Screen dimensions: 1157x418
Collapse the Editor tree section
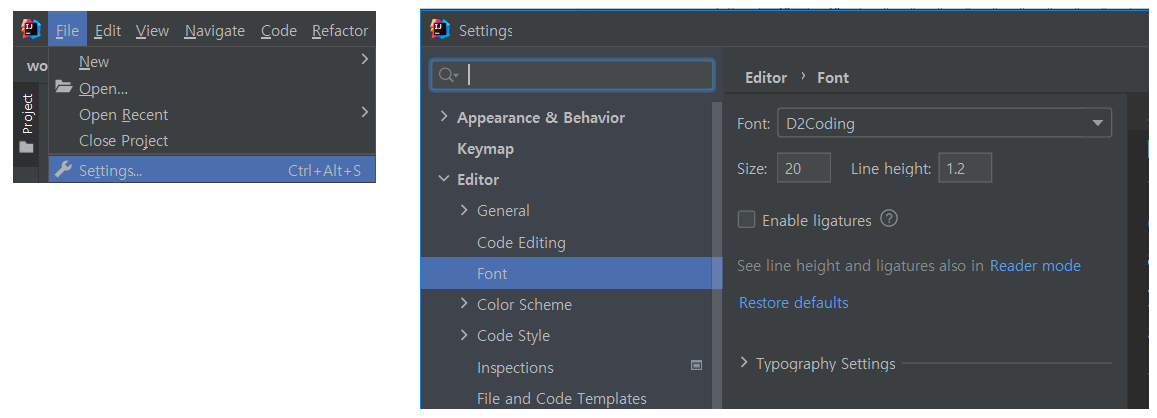443,179
